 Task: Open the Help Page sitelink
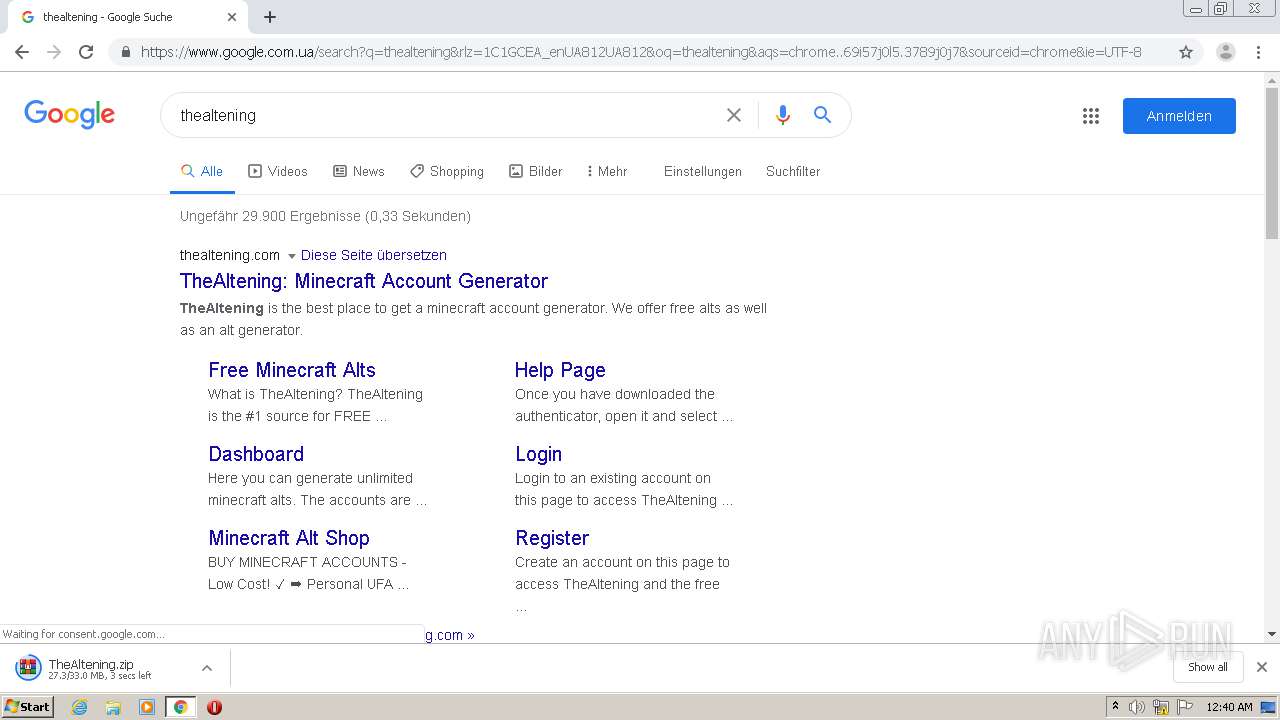[x=560, y=370]
